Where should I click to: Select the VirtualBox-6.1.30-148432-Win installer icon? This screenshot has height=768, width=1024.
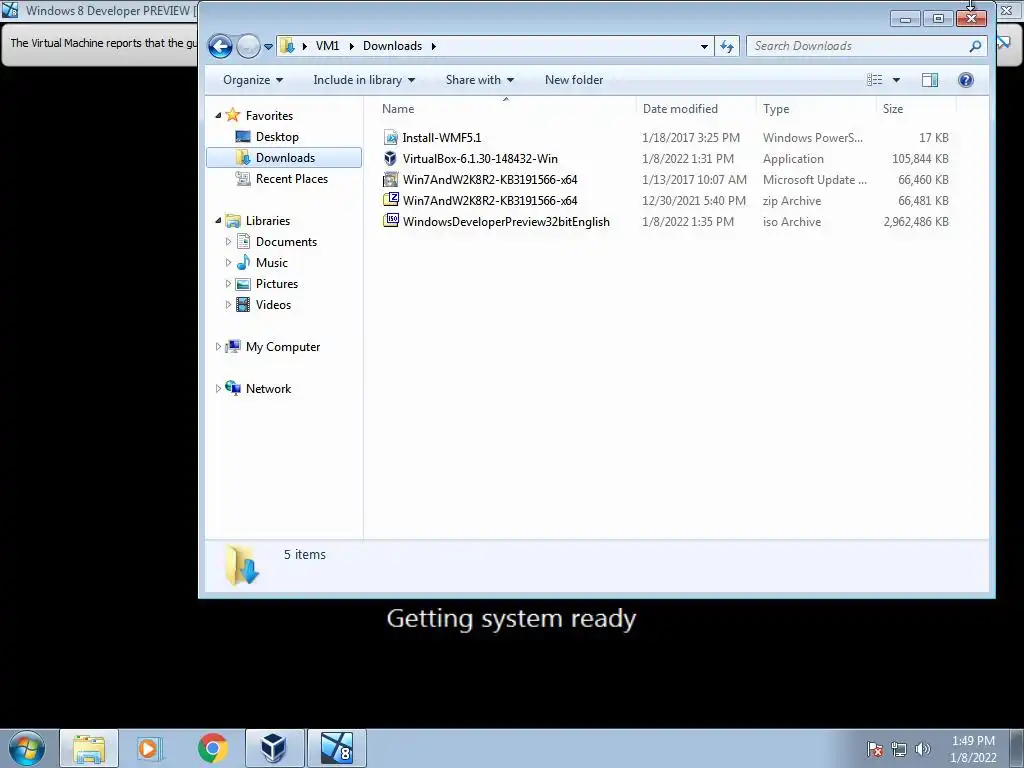[391, 158]
